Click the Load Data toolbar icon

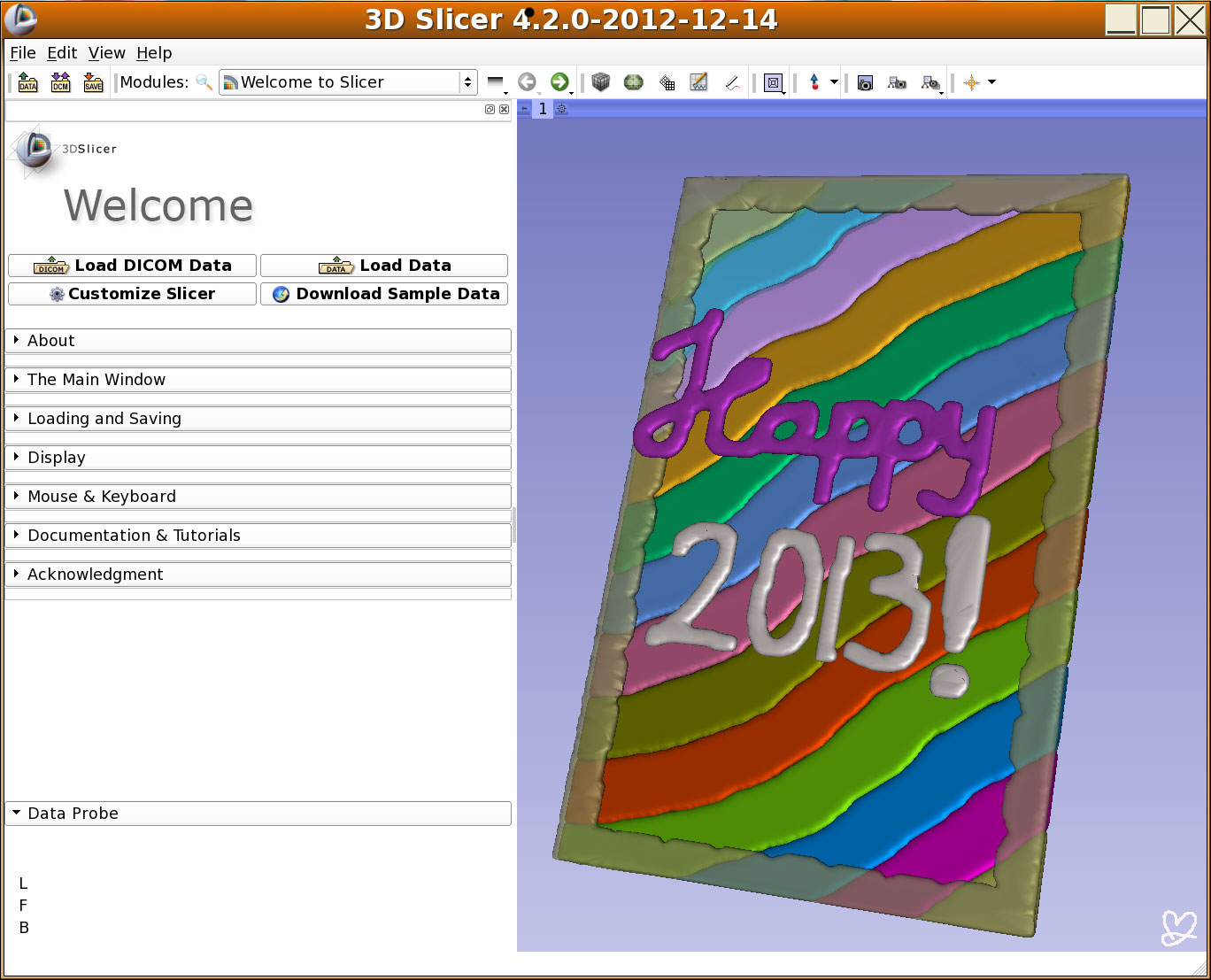point(27,82)
